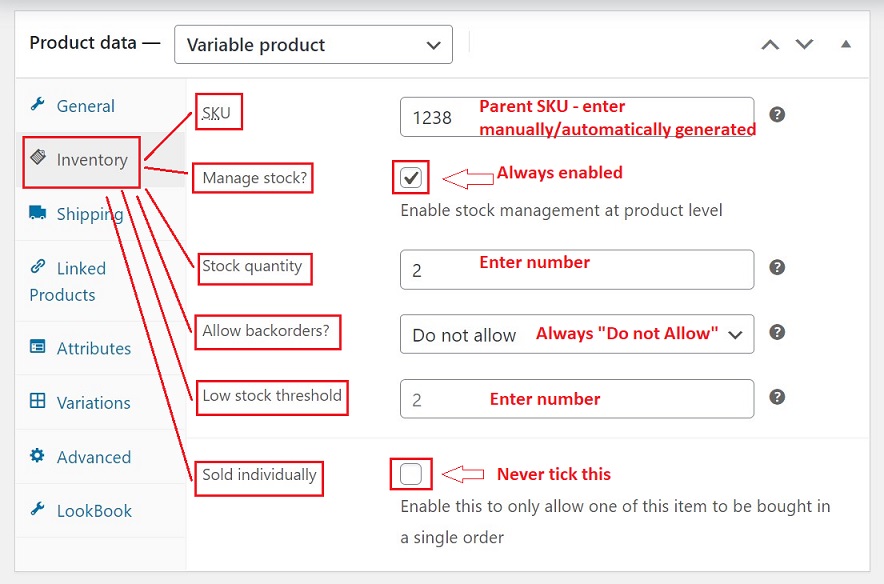The height and width of the screenshot is (584, 884).
Task: Tick the Sold individually checkbox
Action: point(411,474)
